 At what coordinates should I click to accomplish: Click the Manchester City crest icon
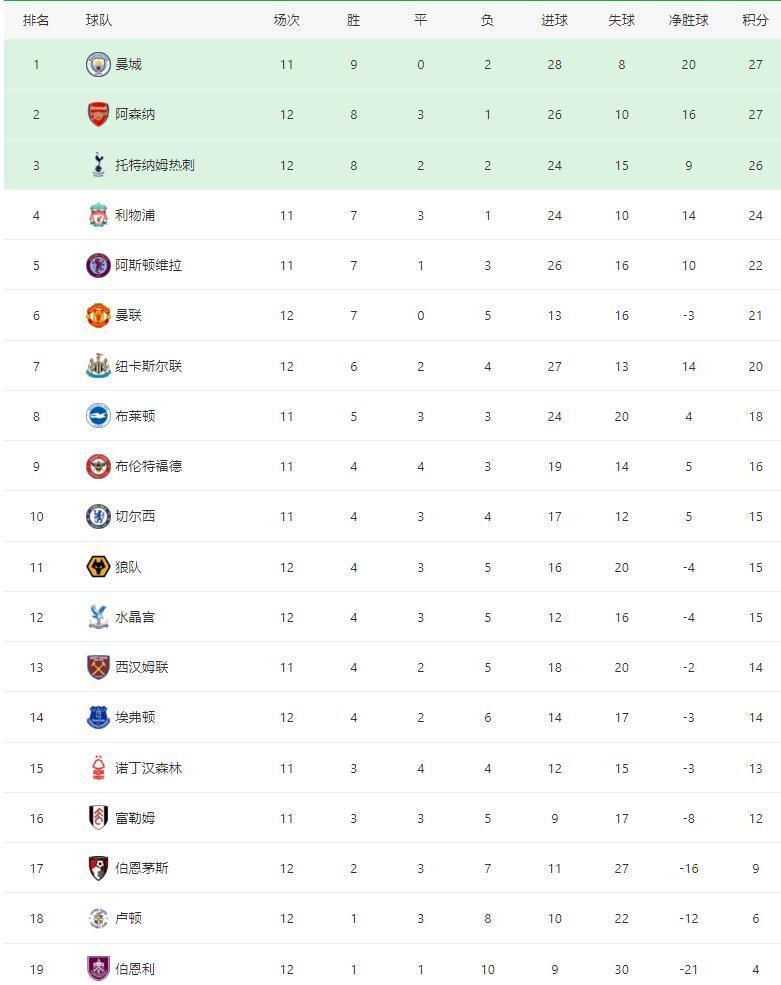click(98, 64)
